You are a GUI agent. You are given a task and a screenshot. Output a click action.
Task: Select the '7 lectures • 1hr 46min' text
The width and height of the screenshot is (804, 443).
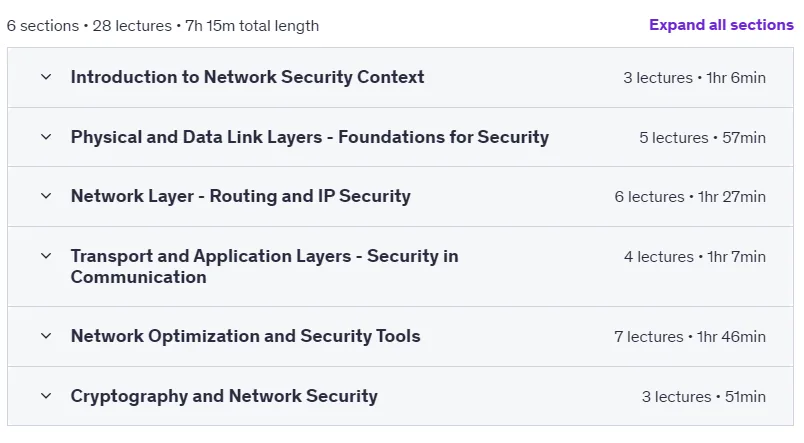tap(690, 336)
